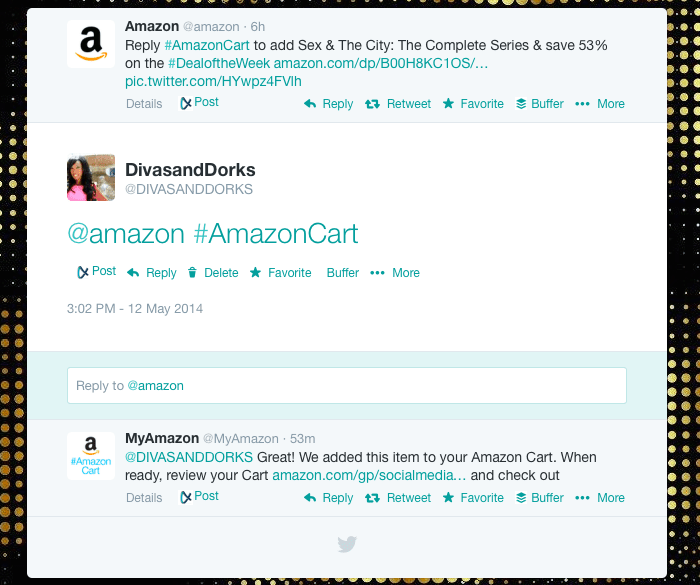Open the amazon.com/gp/socialmedia cart link

pos(369,475)
